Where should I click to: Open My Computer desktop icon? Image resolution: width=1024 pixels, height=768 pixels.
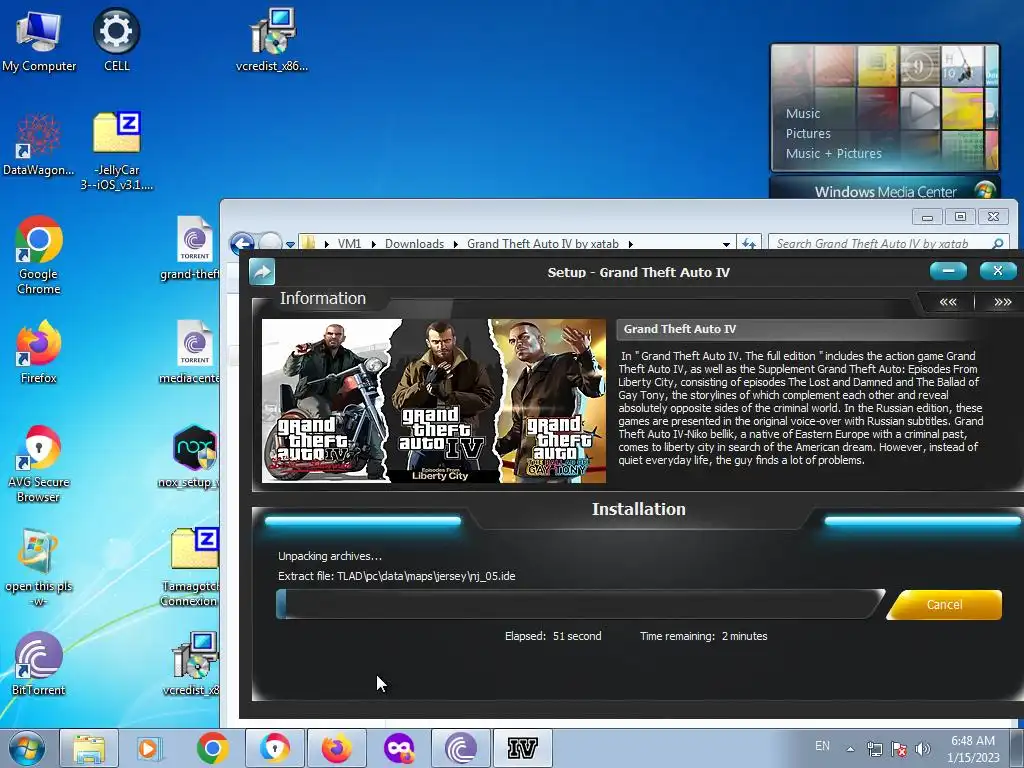tap(39, 42)
